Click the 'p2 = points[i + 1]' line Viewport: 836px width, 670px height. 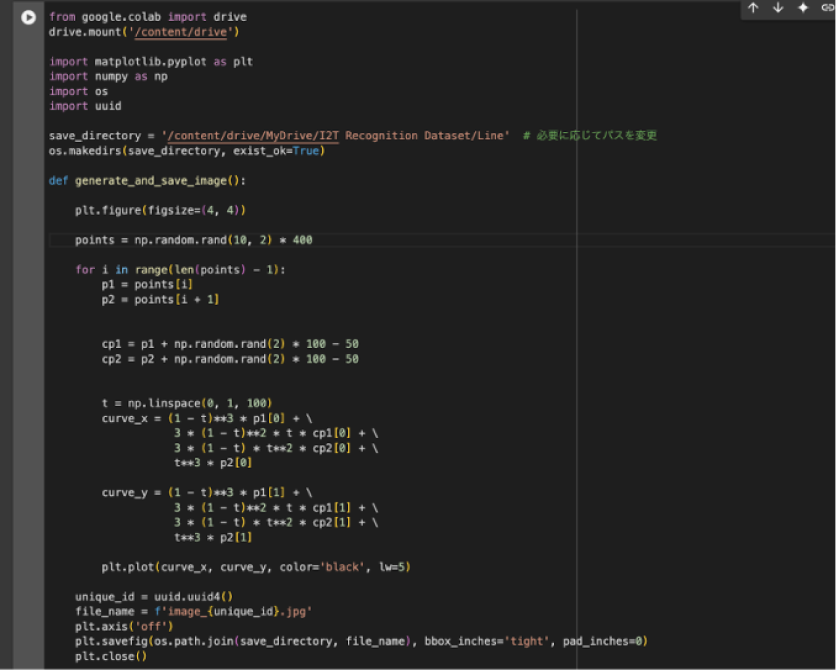(160, 300)
